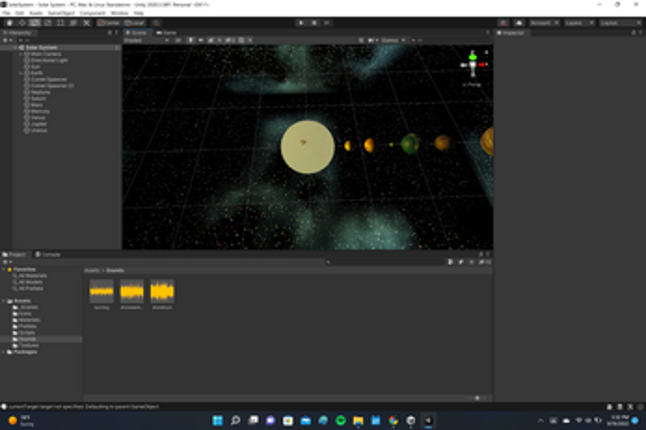Click the red X axis on scene gizmo

[482, 65]
